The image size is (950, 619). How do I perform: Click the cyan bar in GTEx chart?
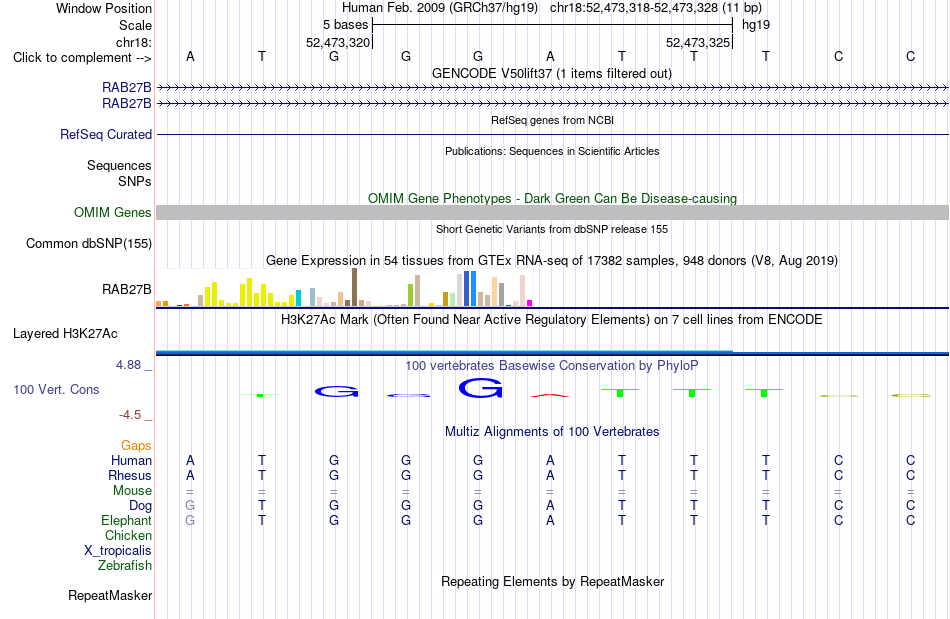click(x=299, y=298)
